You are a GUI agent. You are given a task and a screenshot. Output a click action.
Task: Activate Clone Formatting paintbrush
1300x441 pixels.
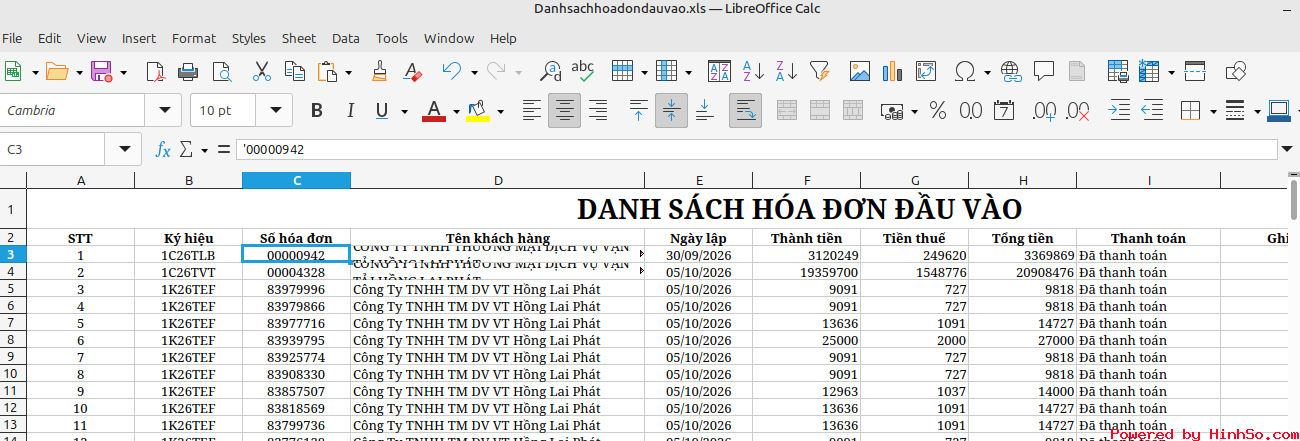(x=380, y=71)
